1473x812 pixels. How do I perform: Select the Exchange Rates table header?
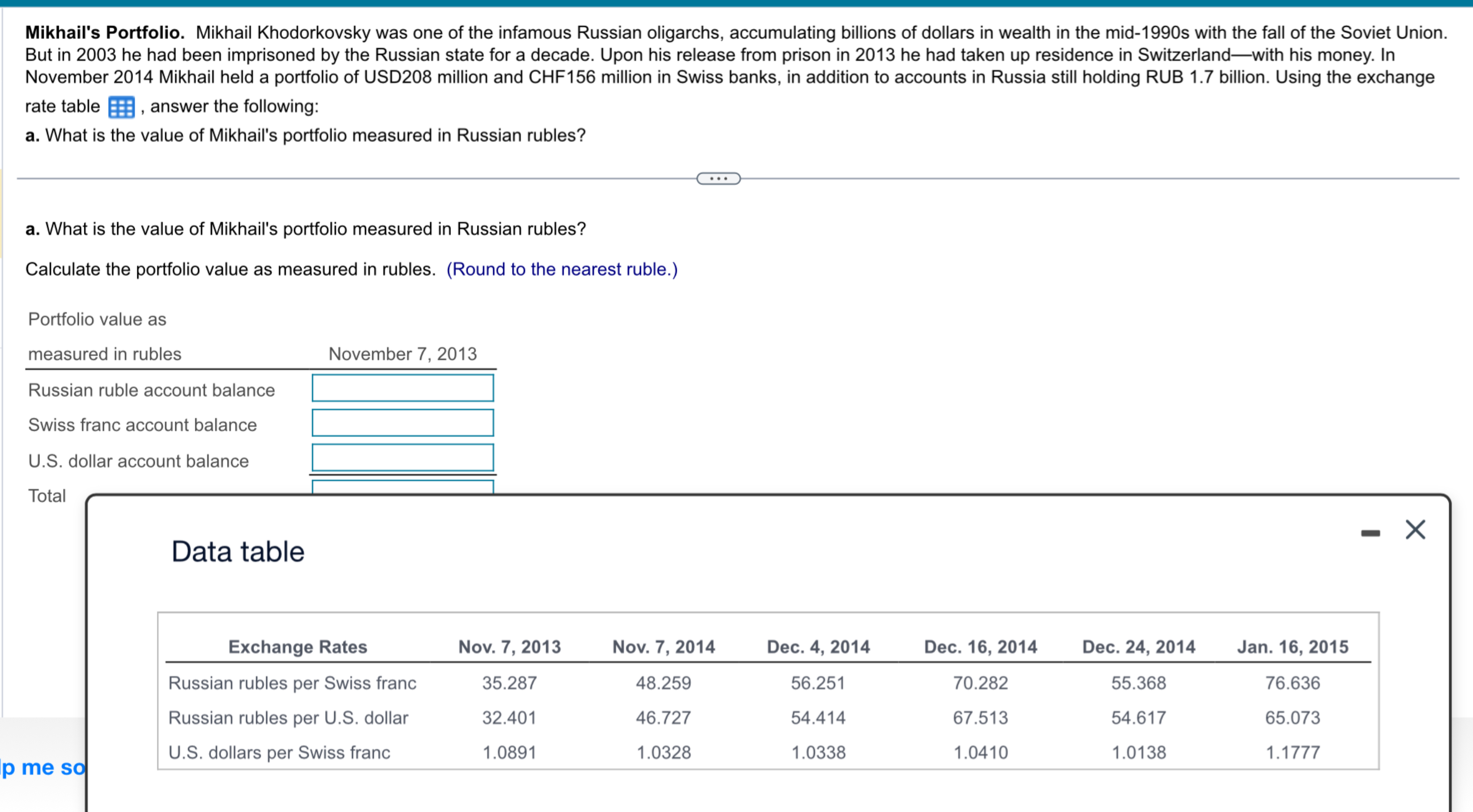coord(297,647)
